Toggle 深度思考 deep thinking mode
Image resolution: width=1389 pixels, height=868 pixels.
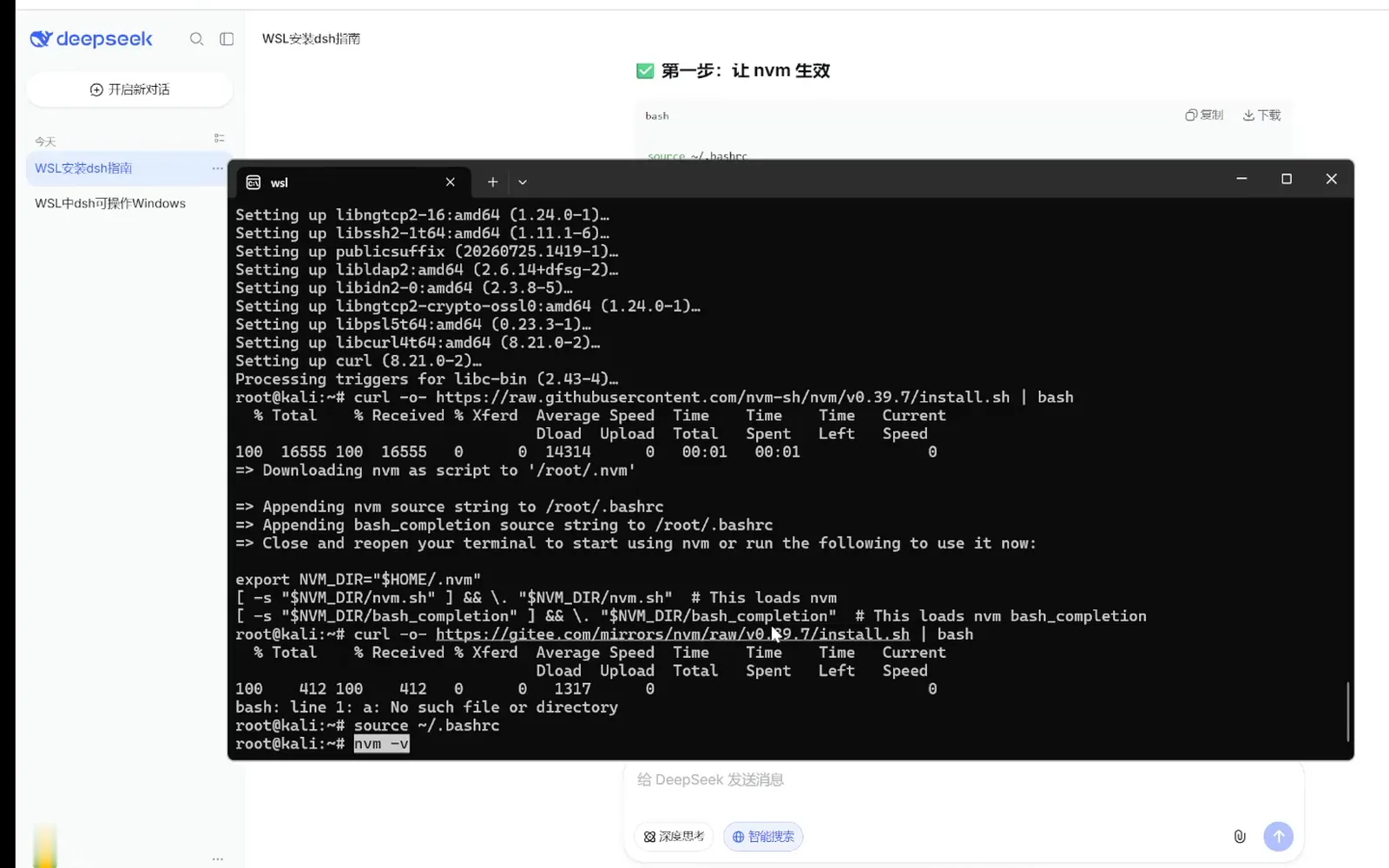[x=675, y=837]
